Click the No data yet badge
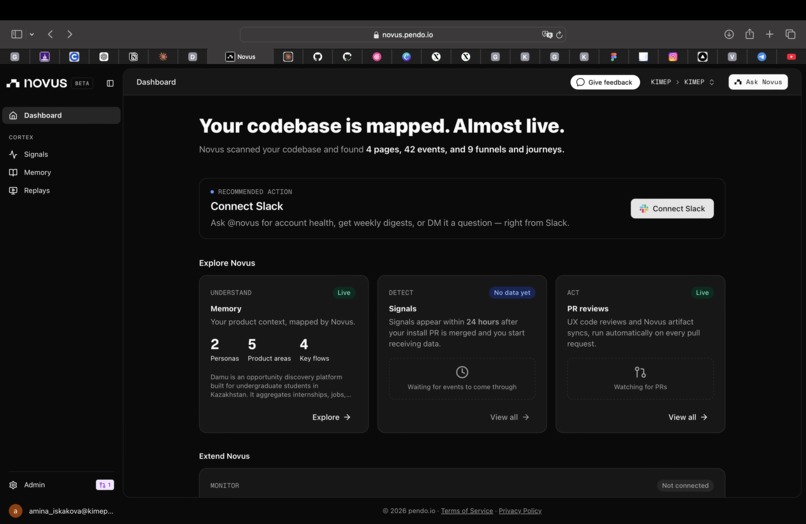Screen dimensions: 806x524 (512, 293)
